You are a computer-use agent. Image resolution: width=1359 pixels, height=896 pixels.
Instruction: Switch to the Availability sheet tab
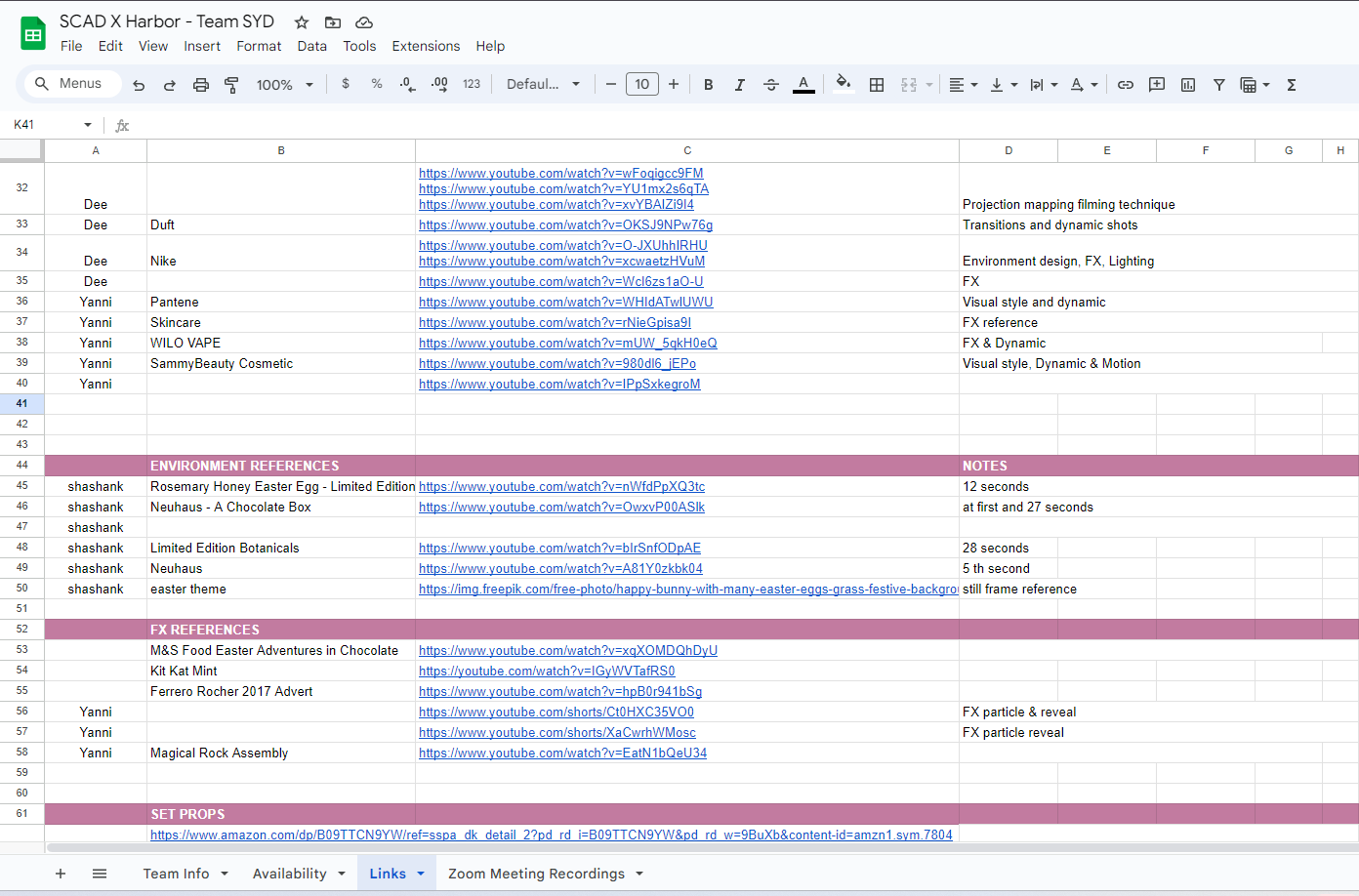pyautogui.click(x=290, y=874)
